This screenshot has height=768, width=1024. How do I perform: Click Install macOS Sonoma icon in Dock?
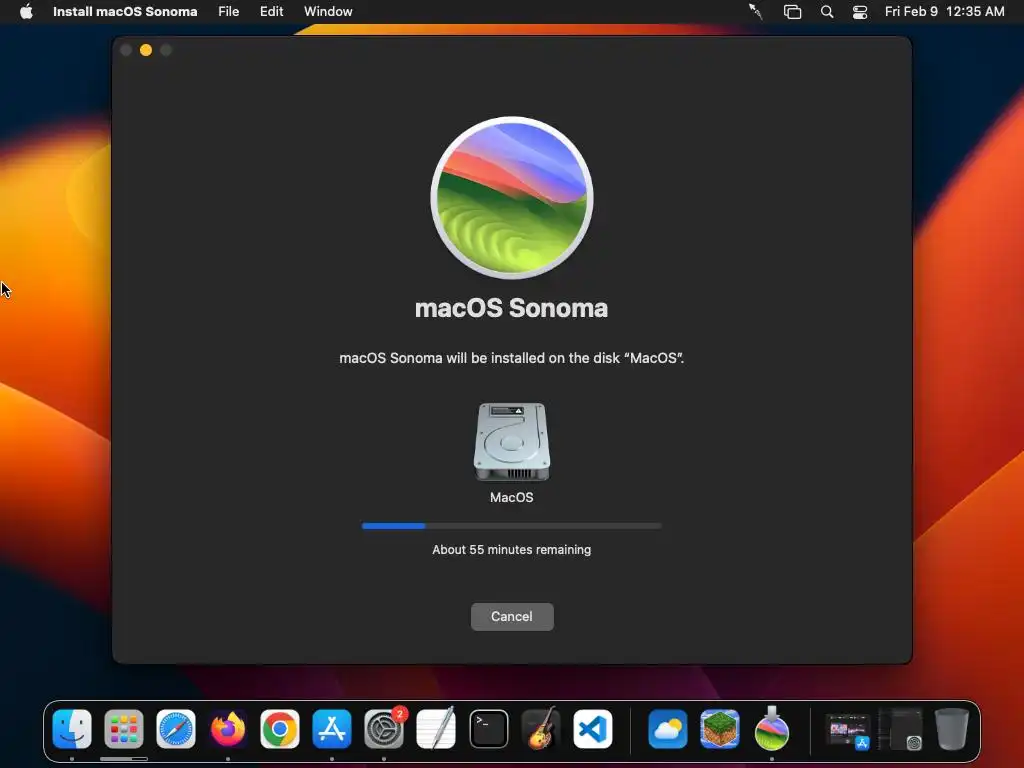click(x=772, y=729)
